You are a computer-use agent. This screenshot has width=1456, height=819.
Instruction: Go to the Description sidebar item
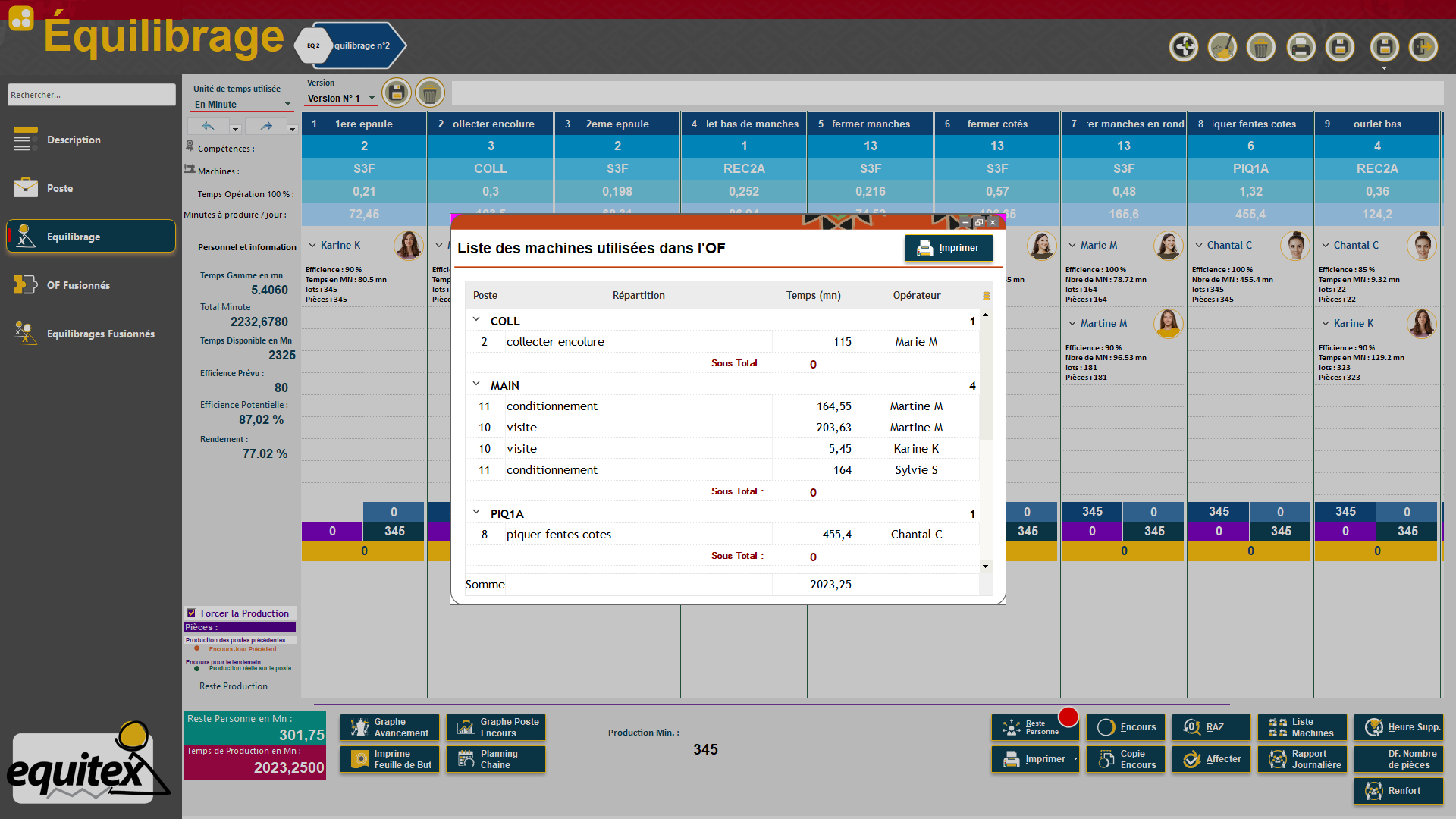coord(74,140)
